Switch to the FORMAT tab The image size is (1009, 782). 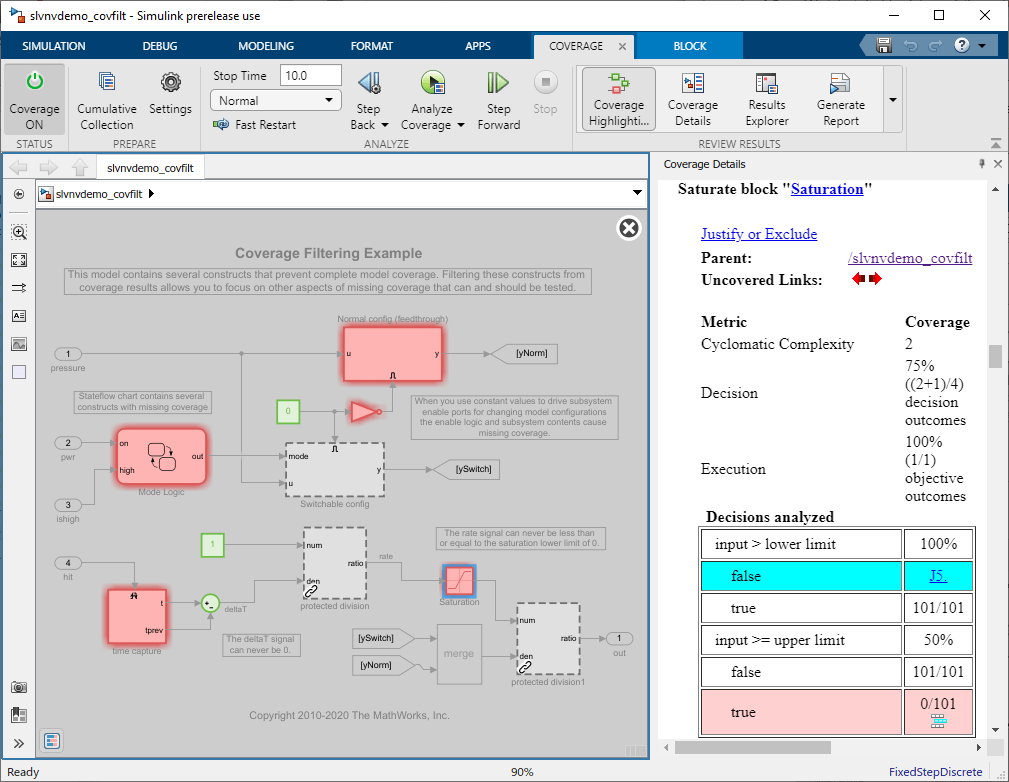371,46
